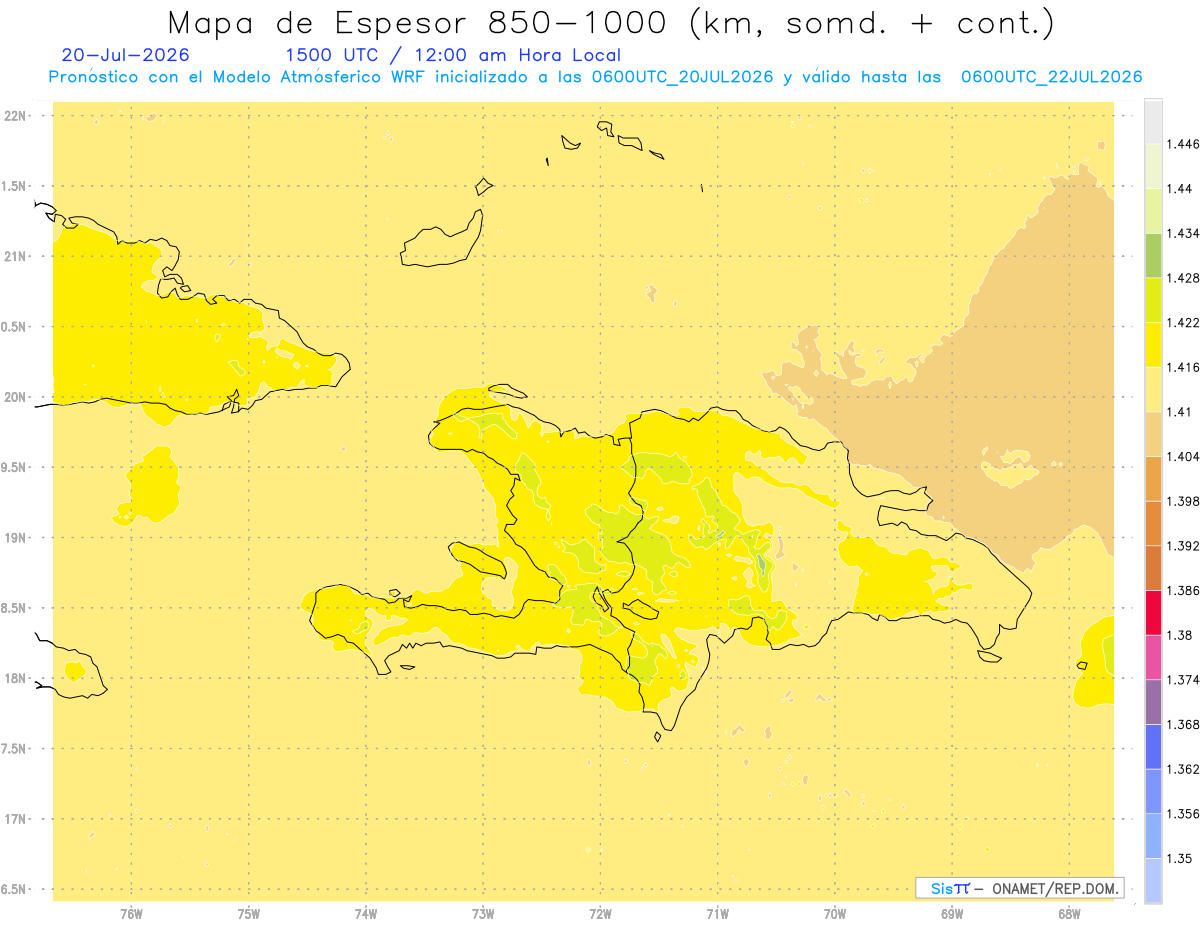Image resolution: width=1200 pixels, height=927 pixels.
Task: Click the "70W" longitude label
Action: tap(835, 914)
